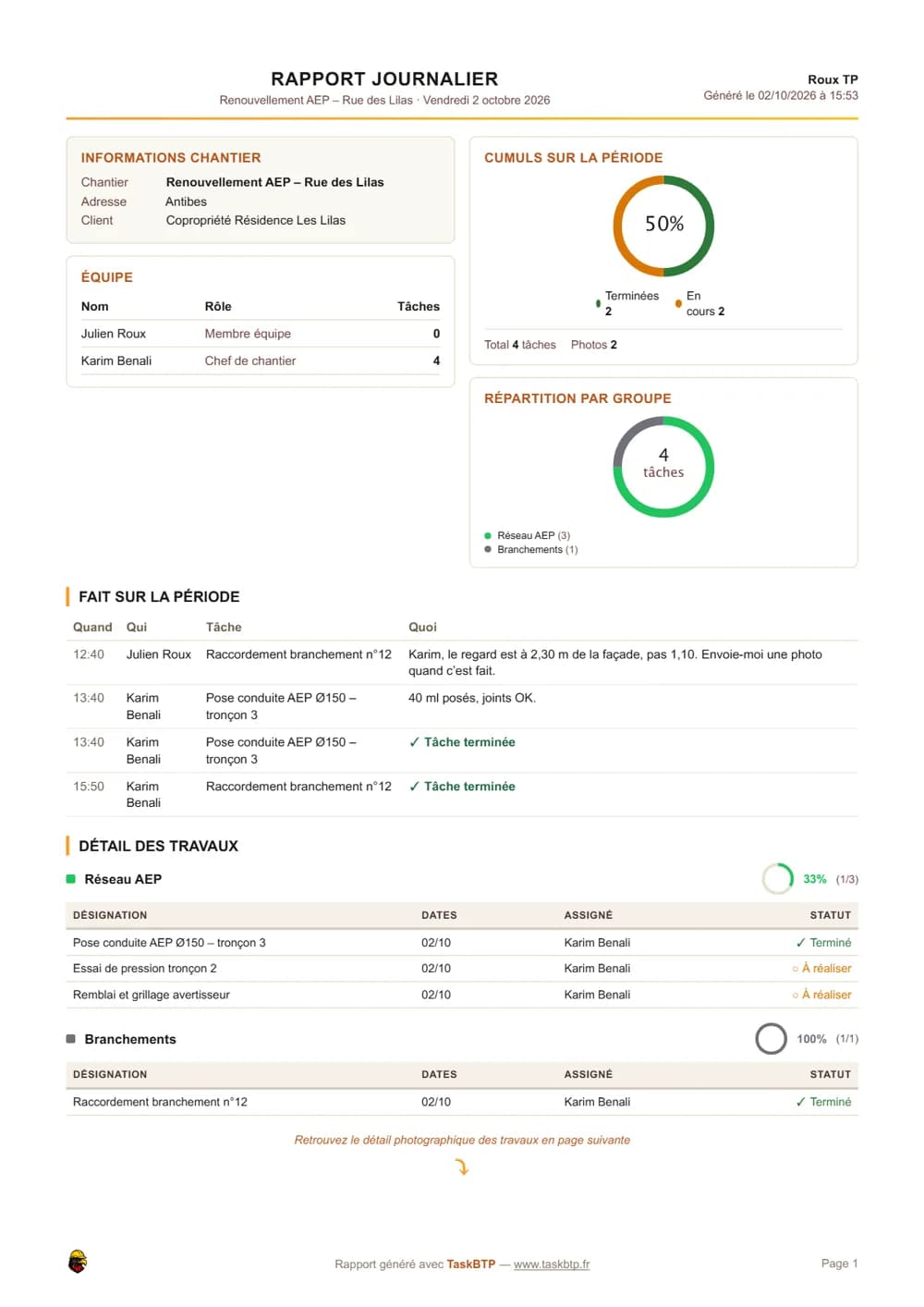Click 'Terminé' status for Pose conduite AEP Ø150

point(823,943)
